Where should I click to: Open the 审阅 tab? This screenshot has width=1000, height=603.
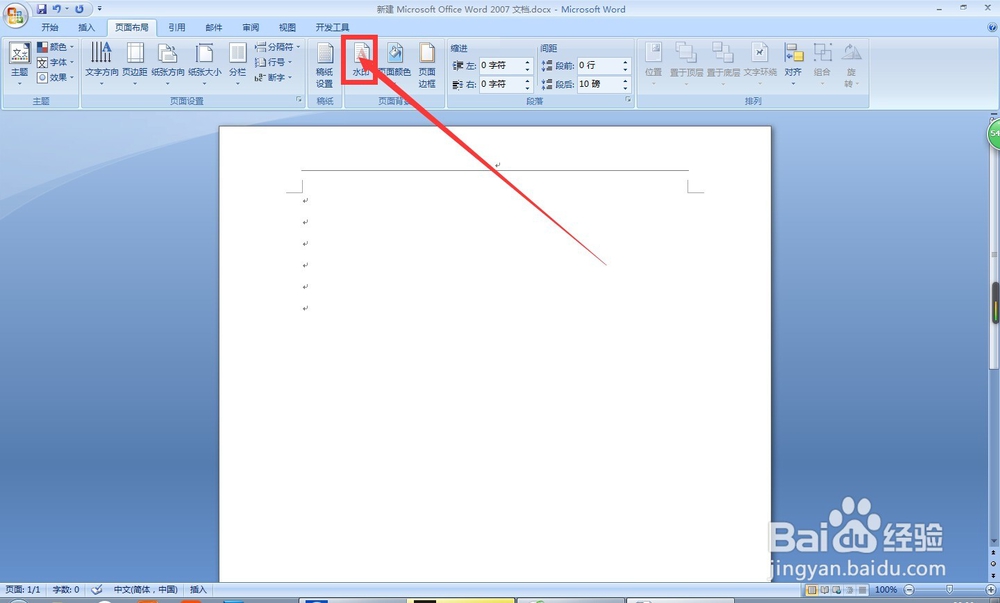(251, 27)
